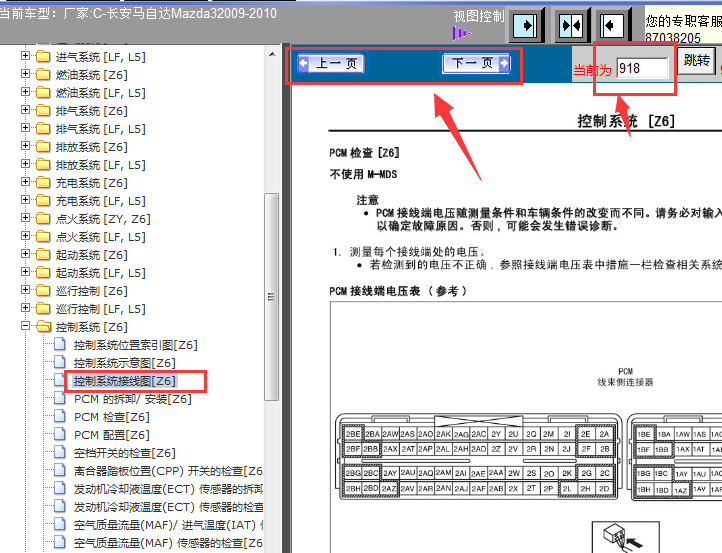This screenshot has height=553, width=722.
Task: Click the 当前车型 vehicle model header text
Action: coord(138,13)
